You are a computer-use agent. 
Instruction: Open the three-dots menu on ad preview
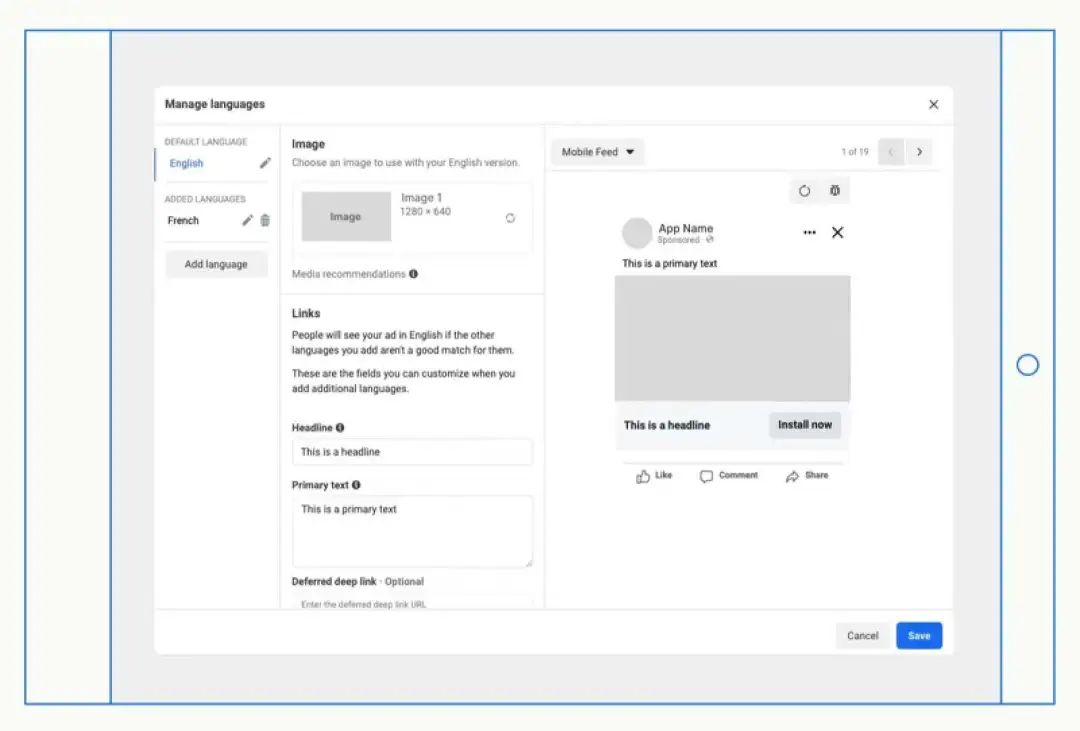(x=809, y=233)
